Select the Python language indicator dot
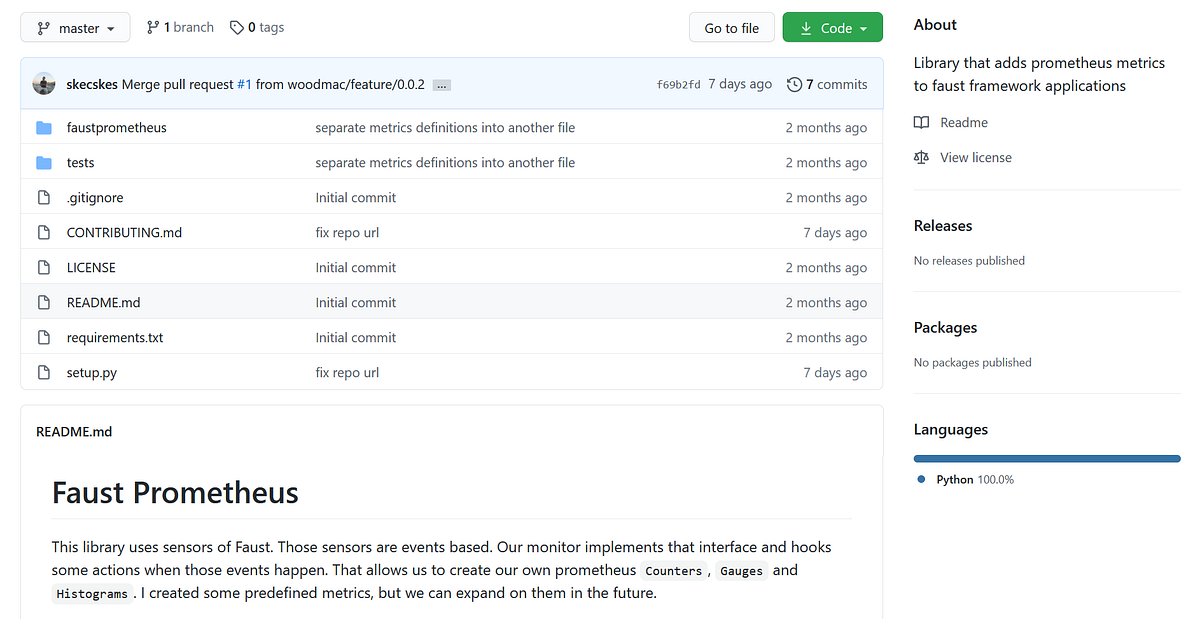The height and width of the screenshot is (619, 1200). pyautogui.click(x=921, y=479)
